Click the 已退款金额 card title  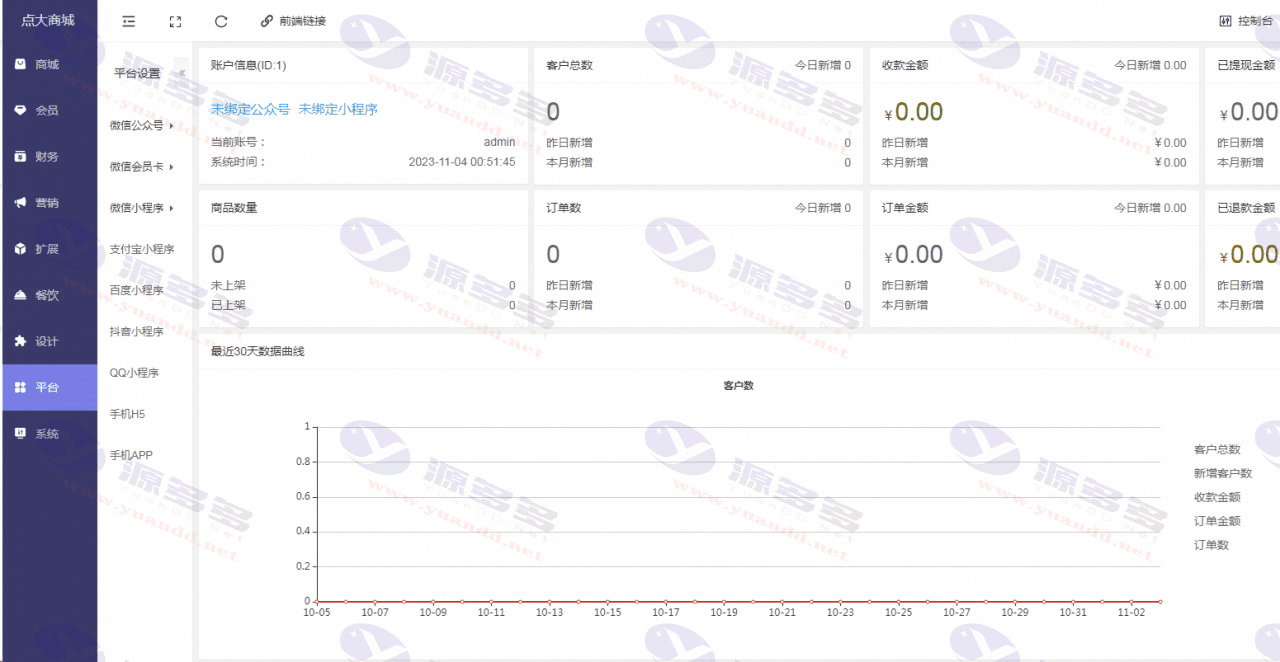pyautogui.click(x=1247, y=208)
